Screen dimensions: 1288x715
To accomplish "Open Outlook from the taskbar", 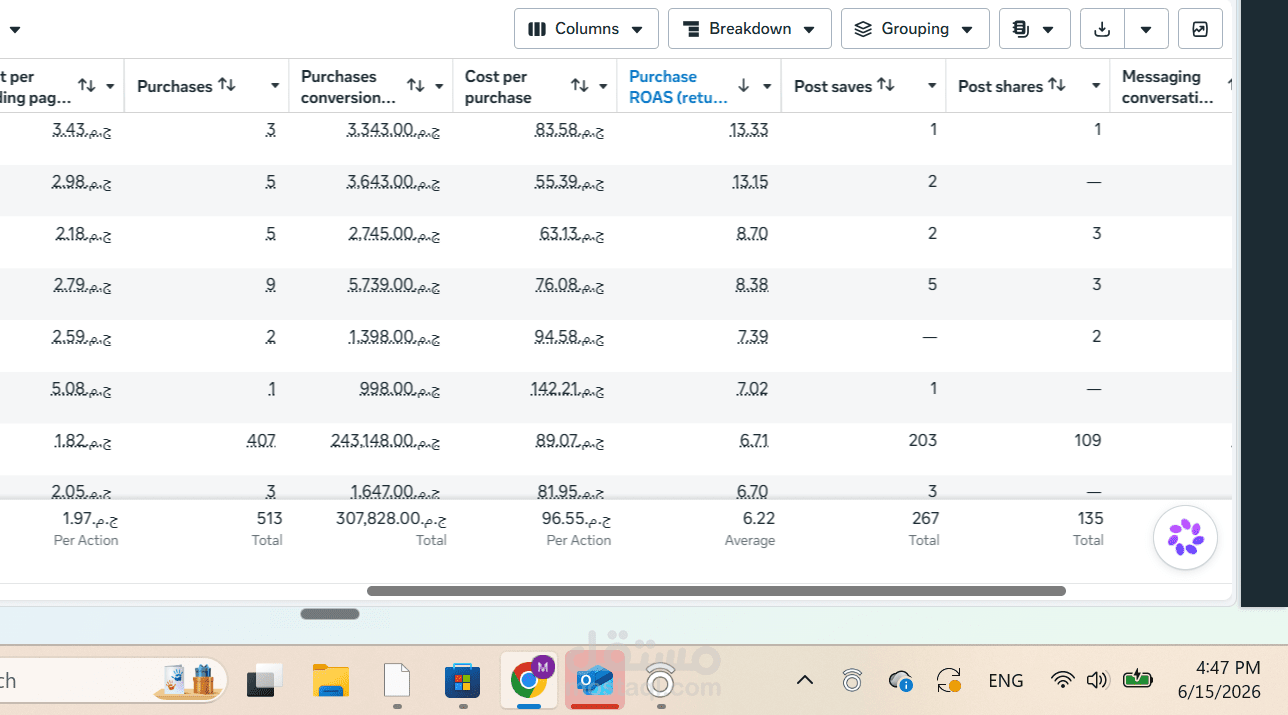I will (x=594, y=681).
